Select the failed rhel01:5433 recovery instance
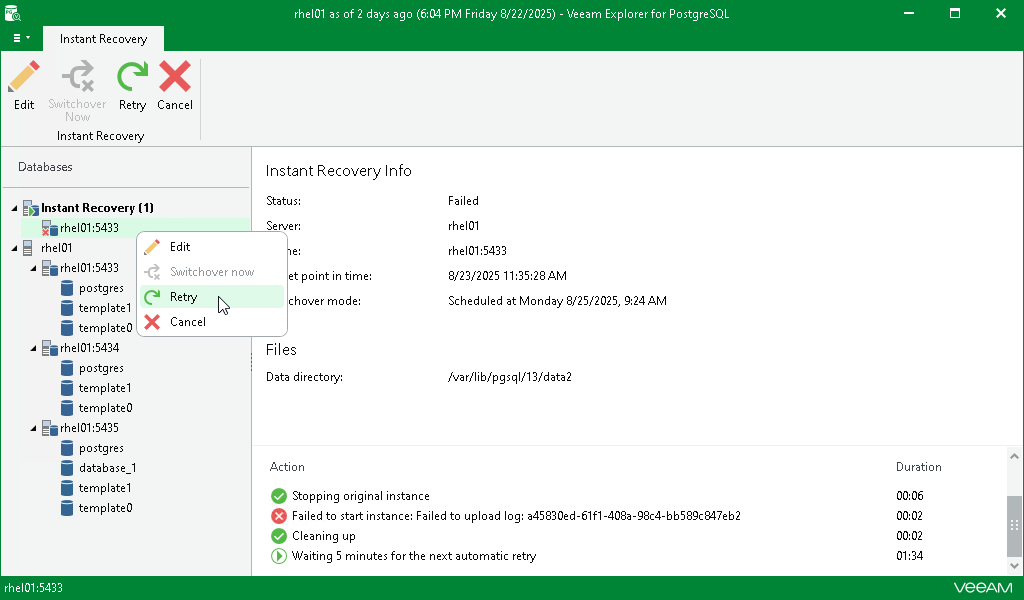Screen dimensions: 1024x600 coord(88,228)
